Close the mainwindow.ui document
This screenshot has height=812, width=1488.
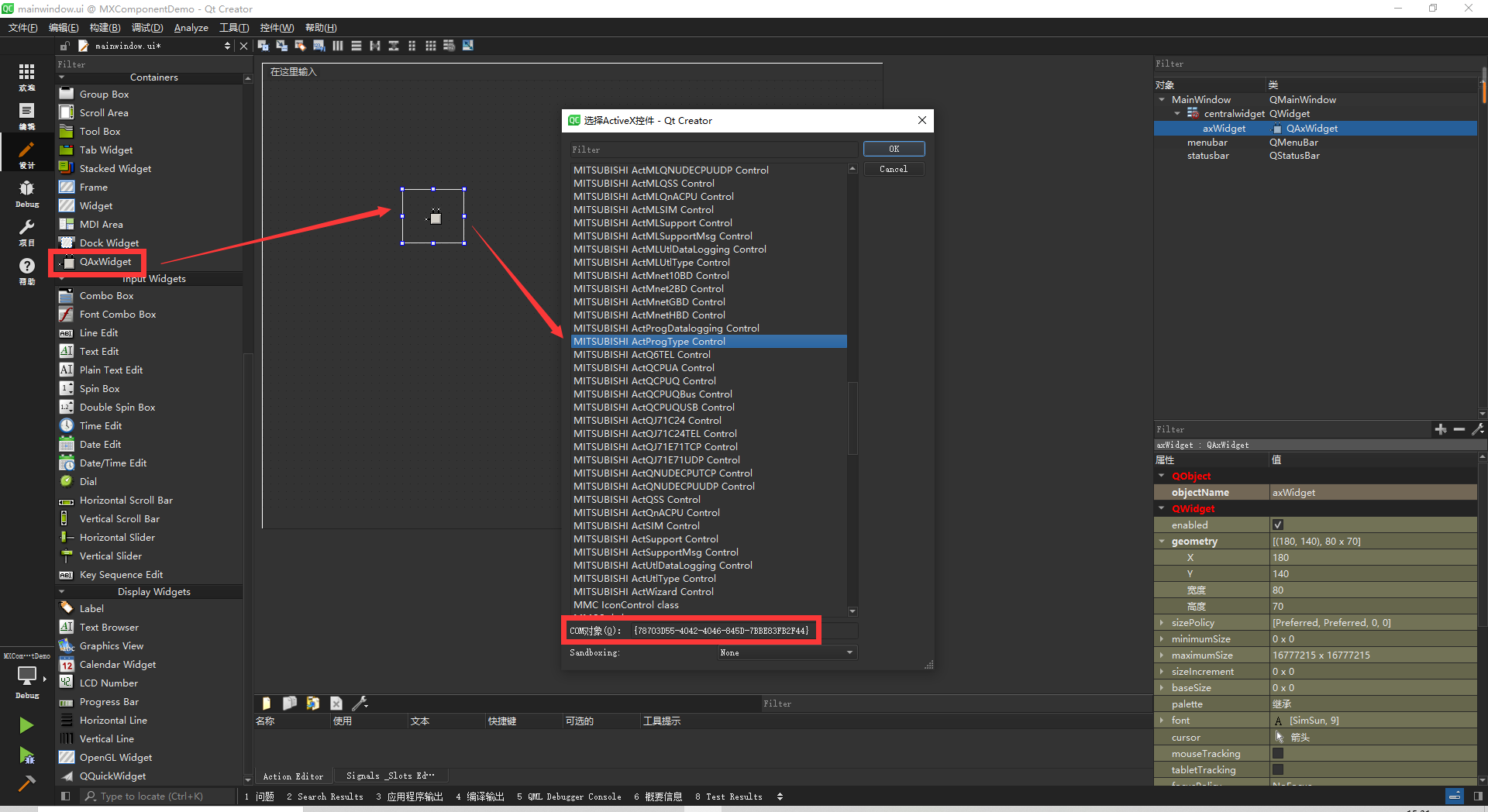[243, 46]
